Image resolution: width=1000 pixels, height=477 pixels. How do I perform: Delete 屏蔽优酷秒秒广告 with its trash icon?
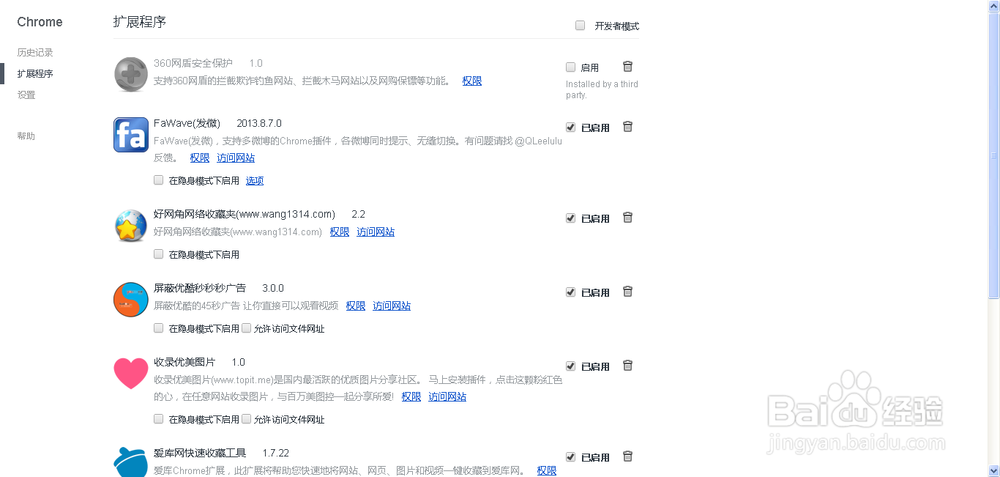coord(628,291)
